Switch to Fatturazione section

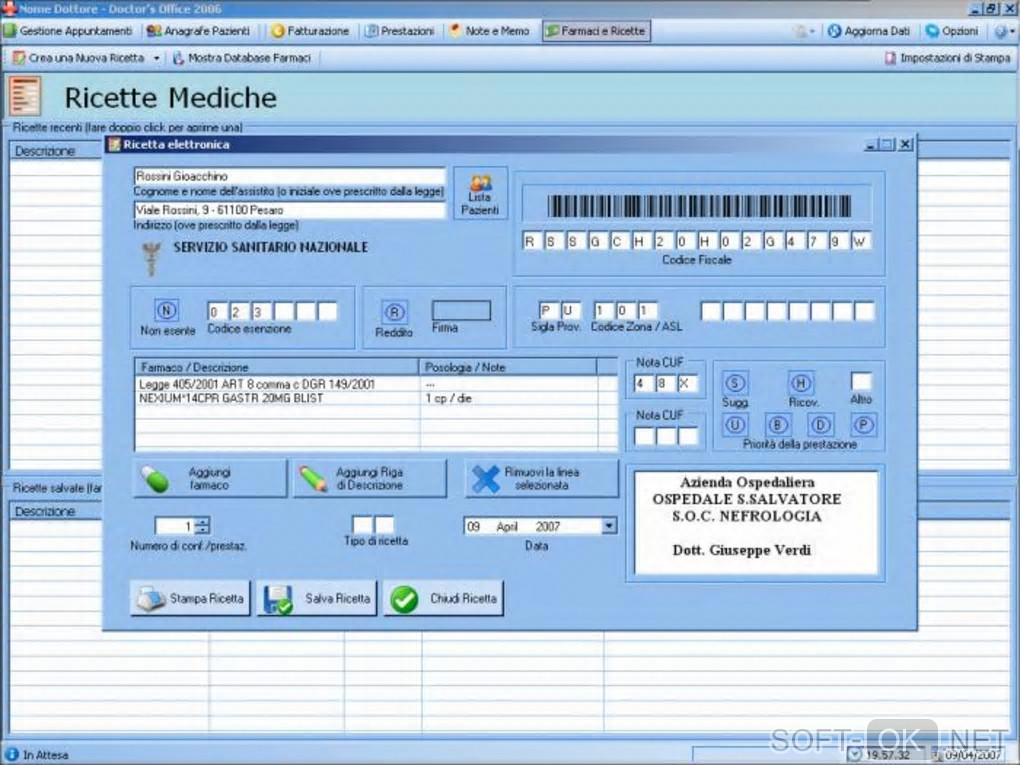tap(310, 31)
